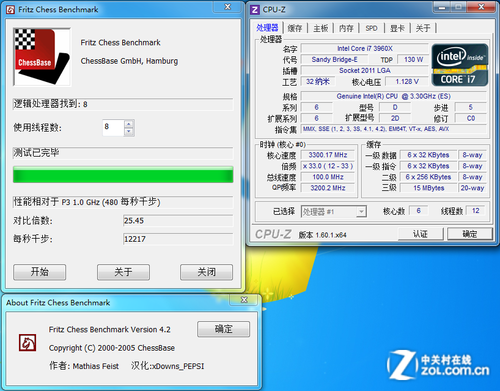Click the cores count value 6
The height and width of the screenshot is (391, 500).
(418, 211)
